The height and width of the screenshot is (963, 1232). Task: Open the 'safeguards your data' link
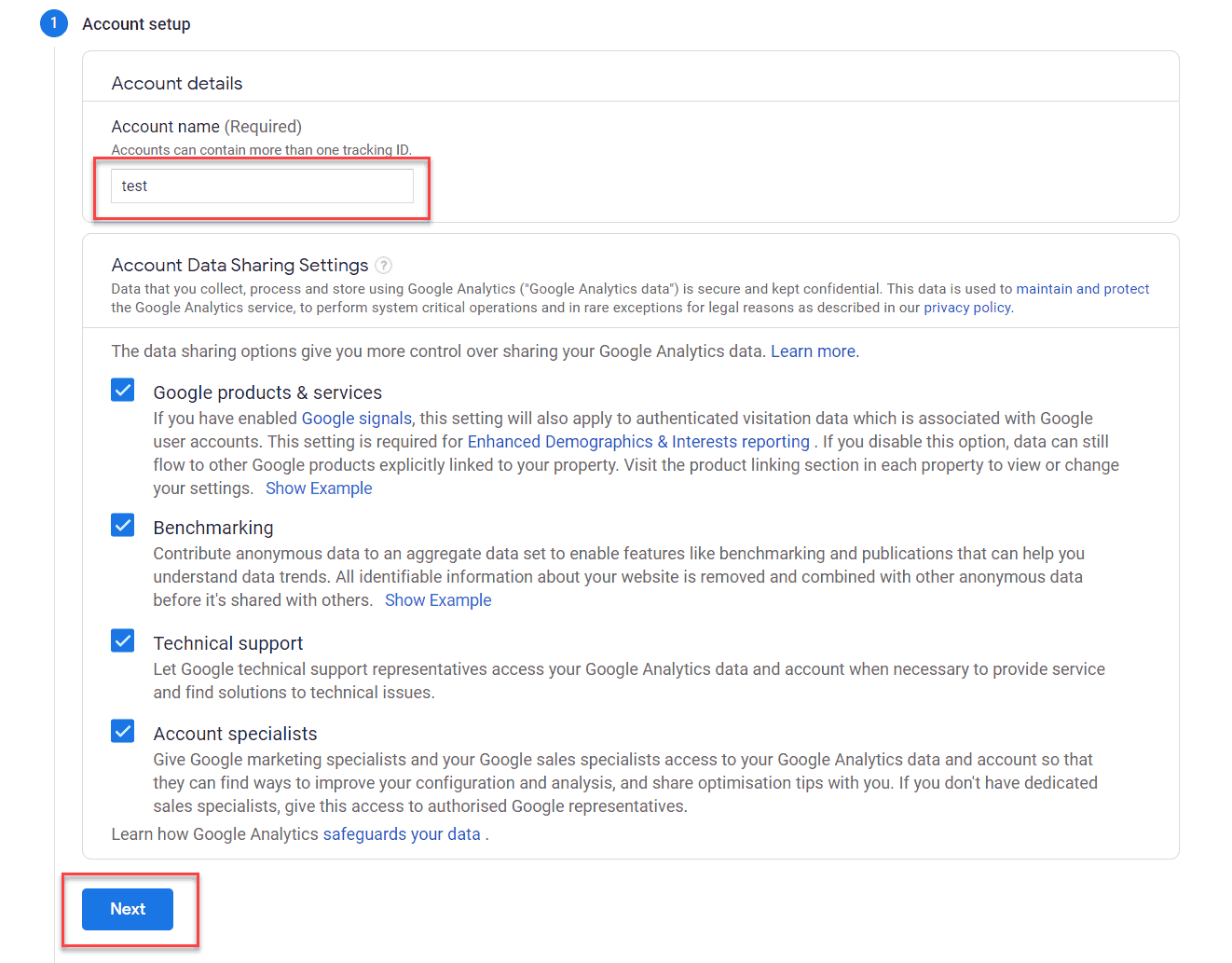(x=402, y=834)
